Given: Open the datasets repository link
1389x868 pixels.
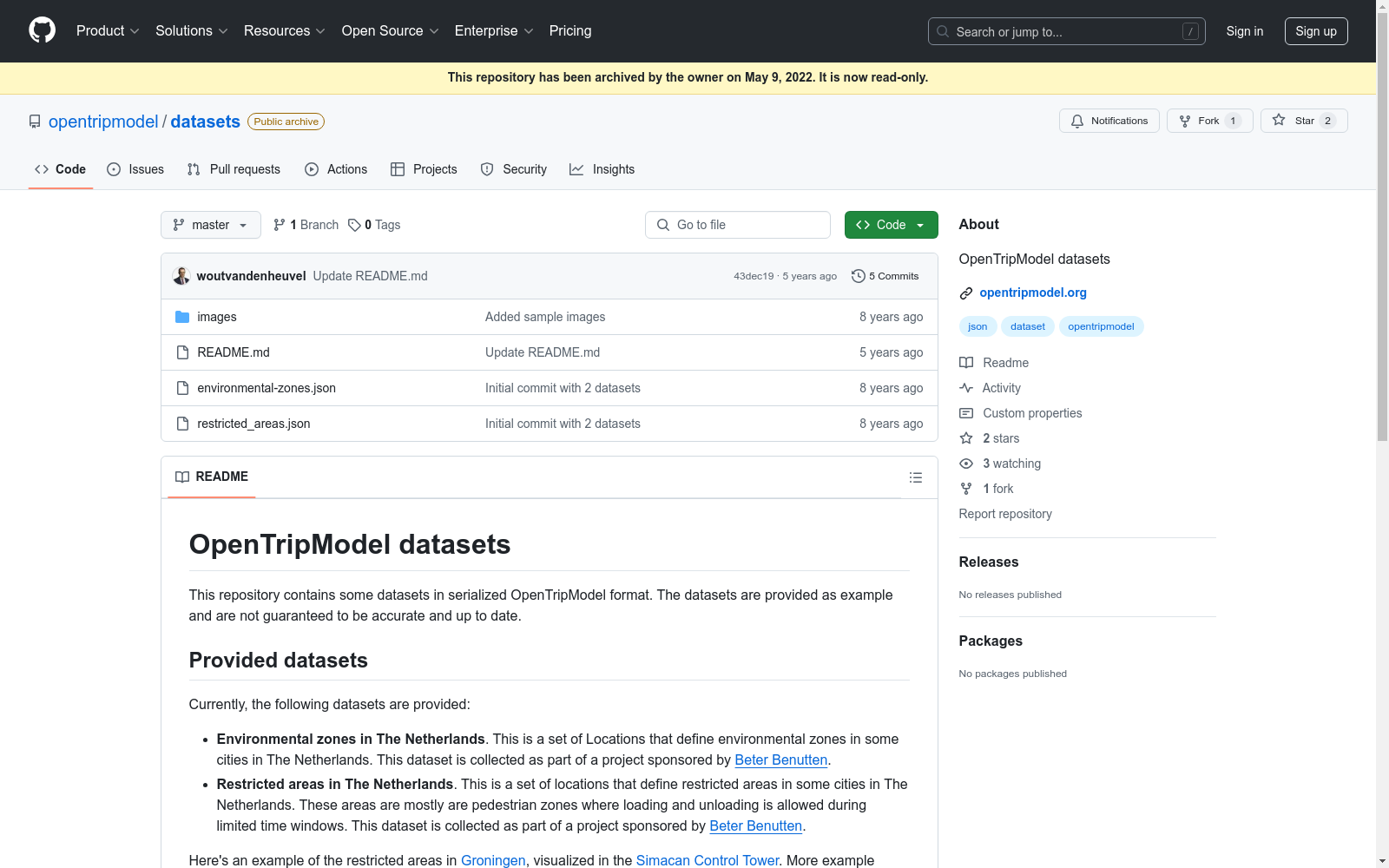Looking at the screenshot, I should 205,122.
